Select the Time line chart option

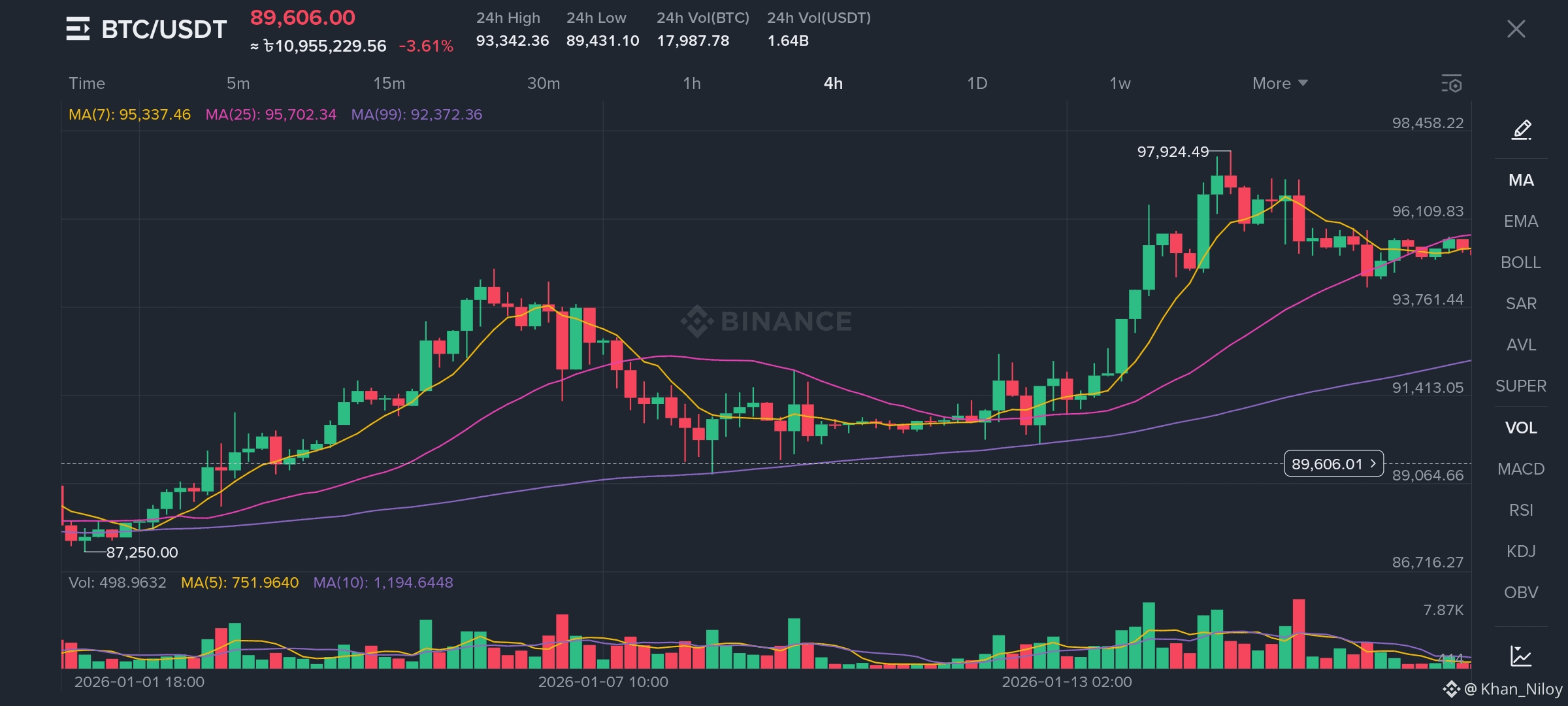[87, 84]
